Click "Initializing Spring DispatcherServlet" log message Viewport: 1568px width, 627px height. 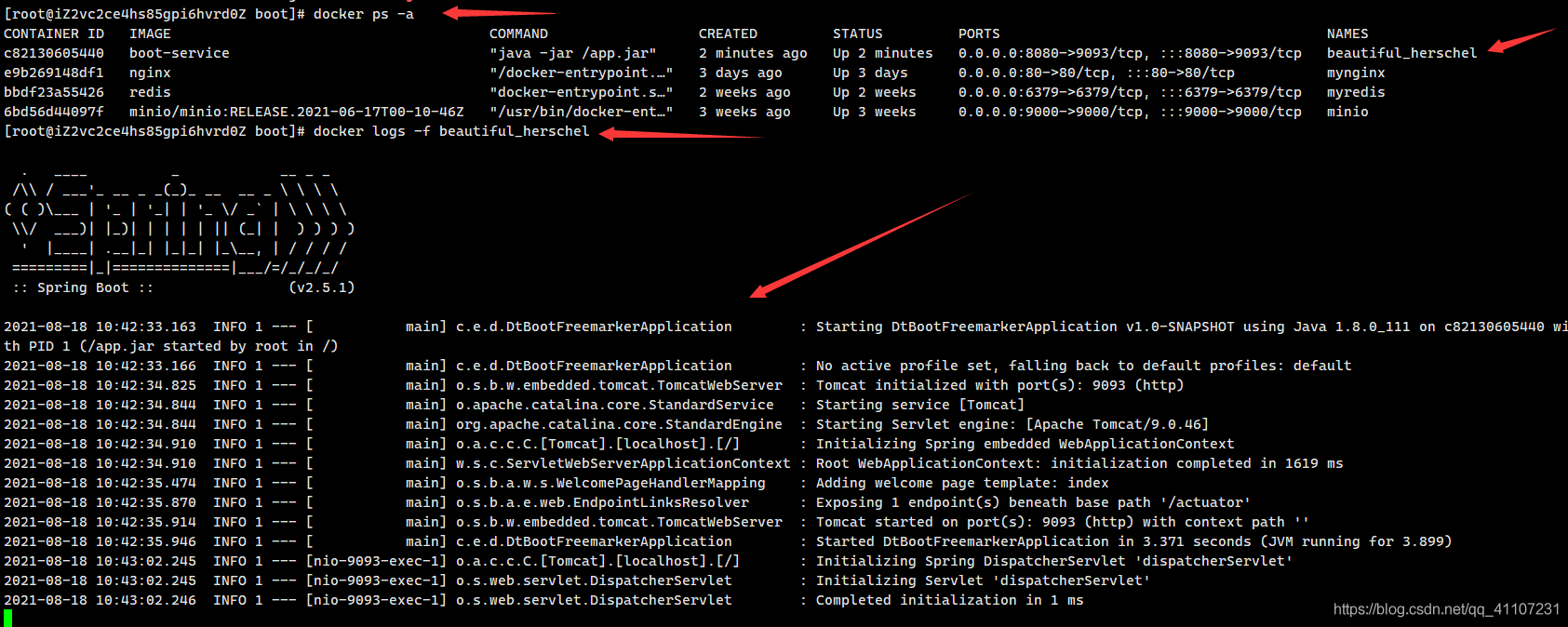point(1054,561)
